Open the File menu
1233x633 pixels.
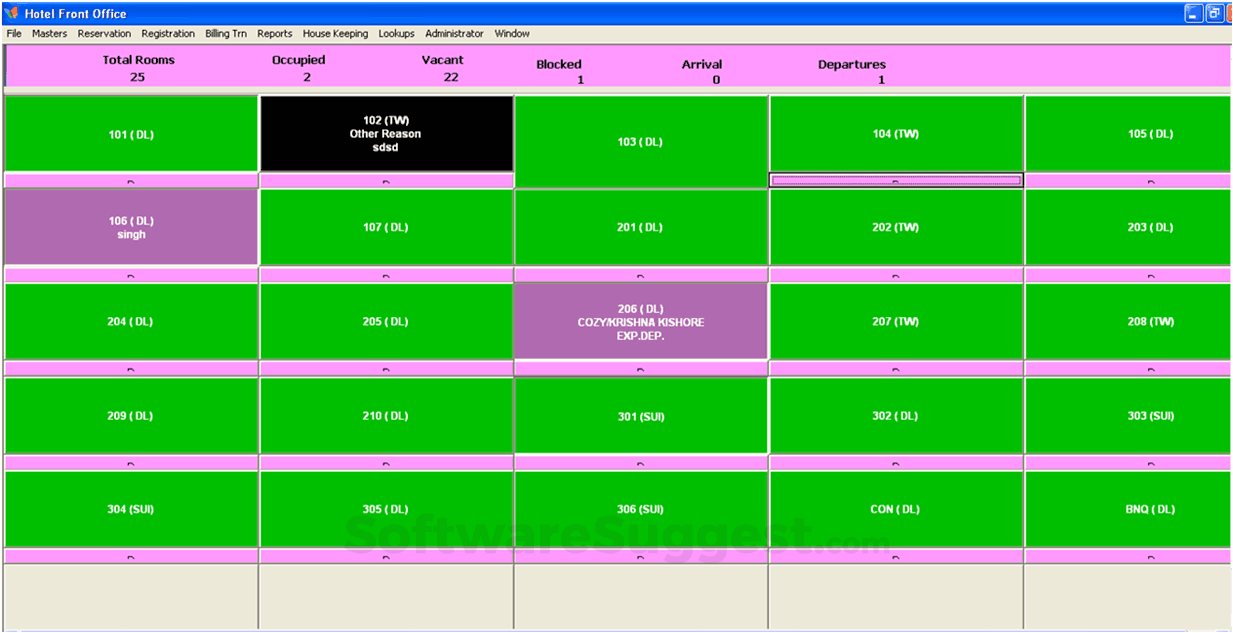[13, 33]
